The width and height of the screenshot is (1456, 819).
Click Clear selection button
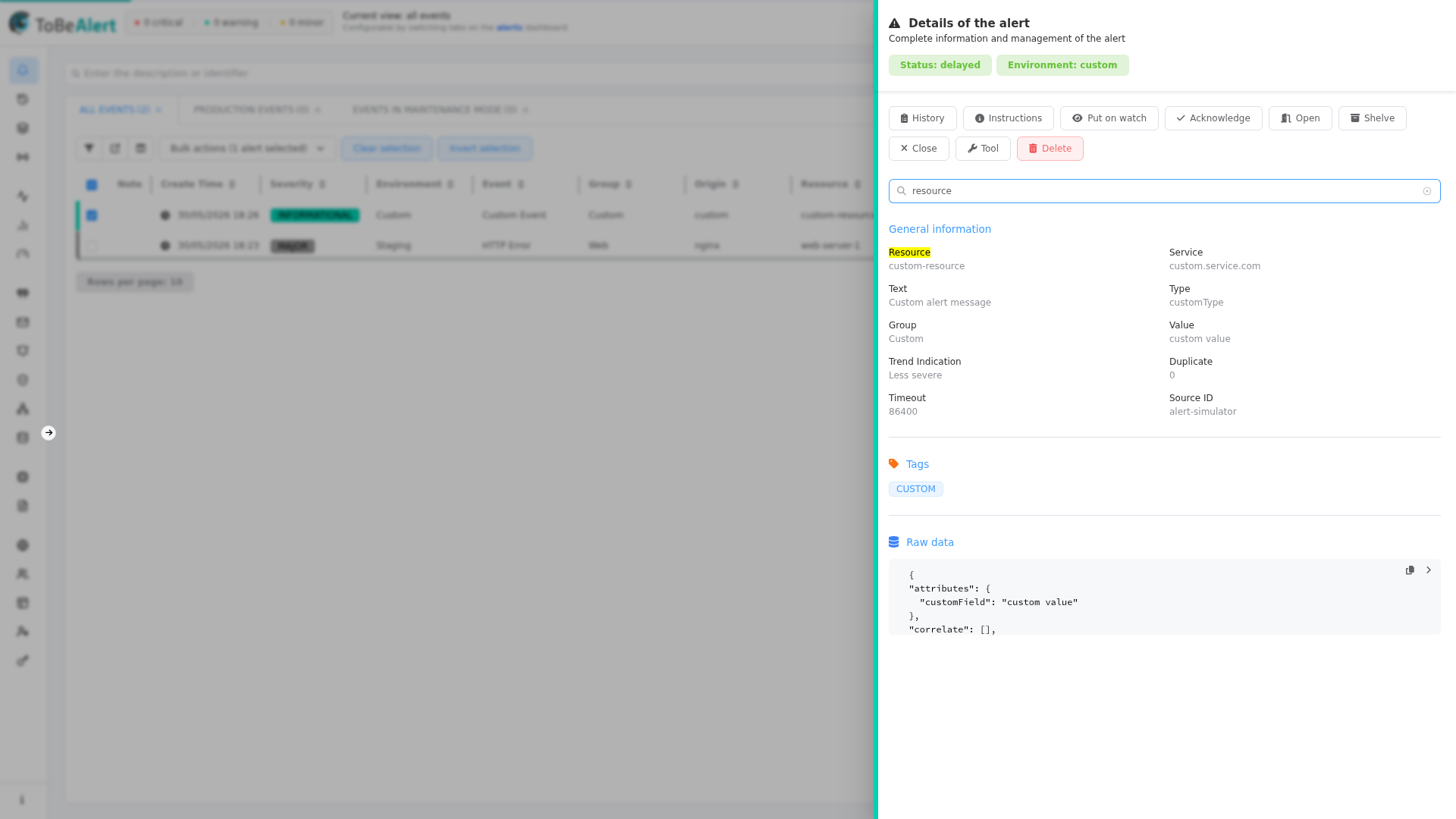coord(387,149)
